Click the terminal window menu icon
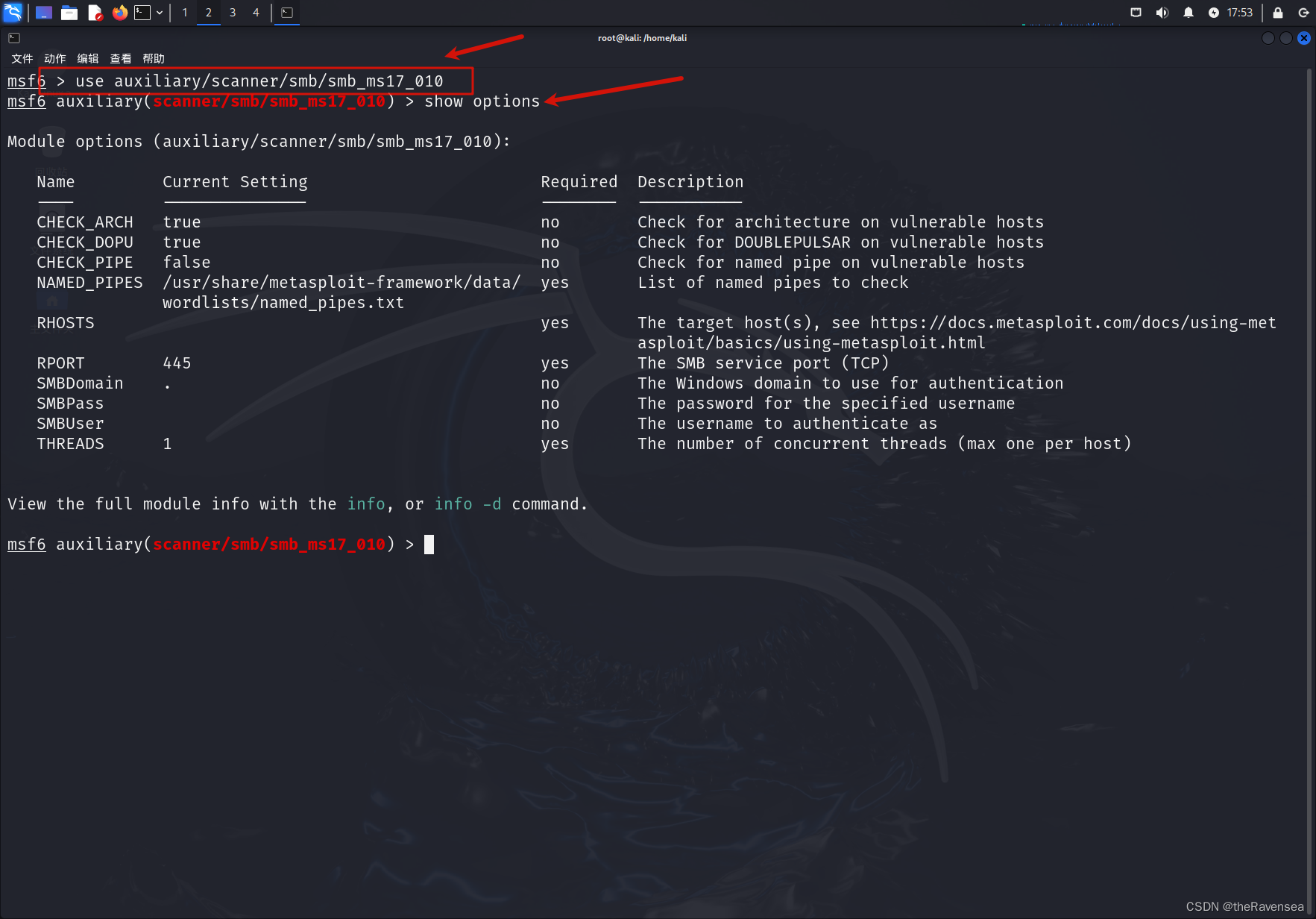 (14, 38)
